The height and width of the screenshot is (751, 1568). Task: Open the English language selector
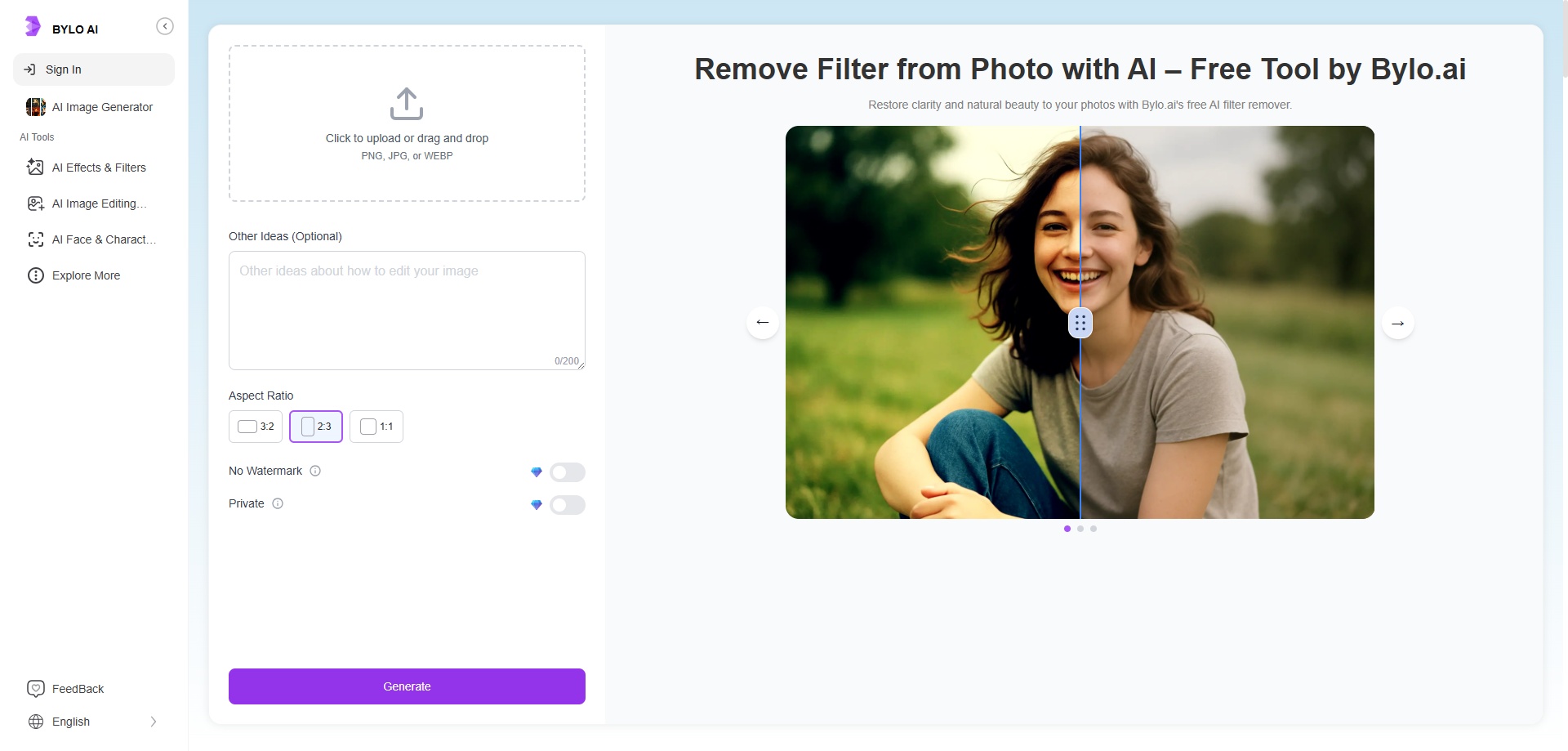[94, 722]
